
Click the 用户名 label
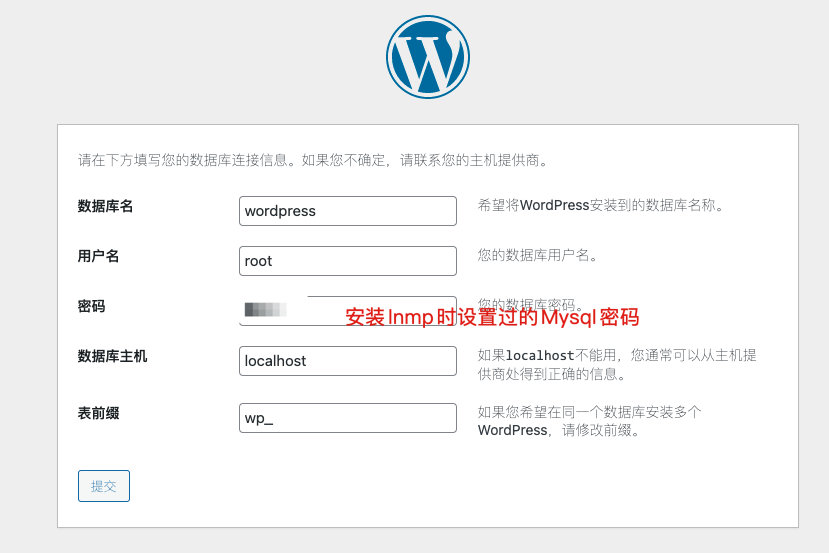click(x=98, y=256)
